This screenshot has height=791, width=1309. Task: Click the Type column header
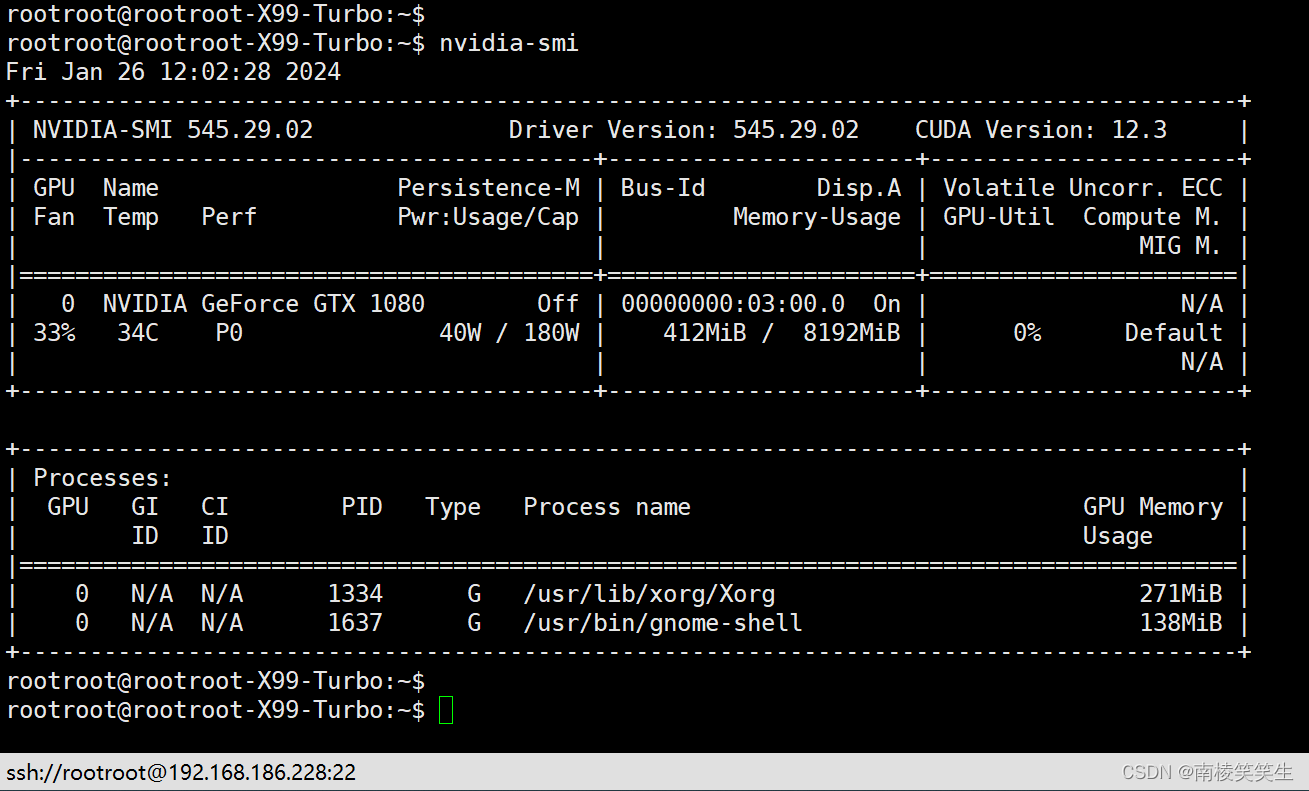coord(453,507)
